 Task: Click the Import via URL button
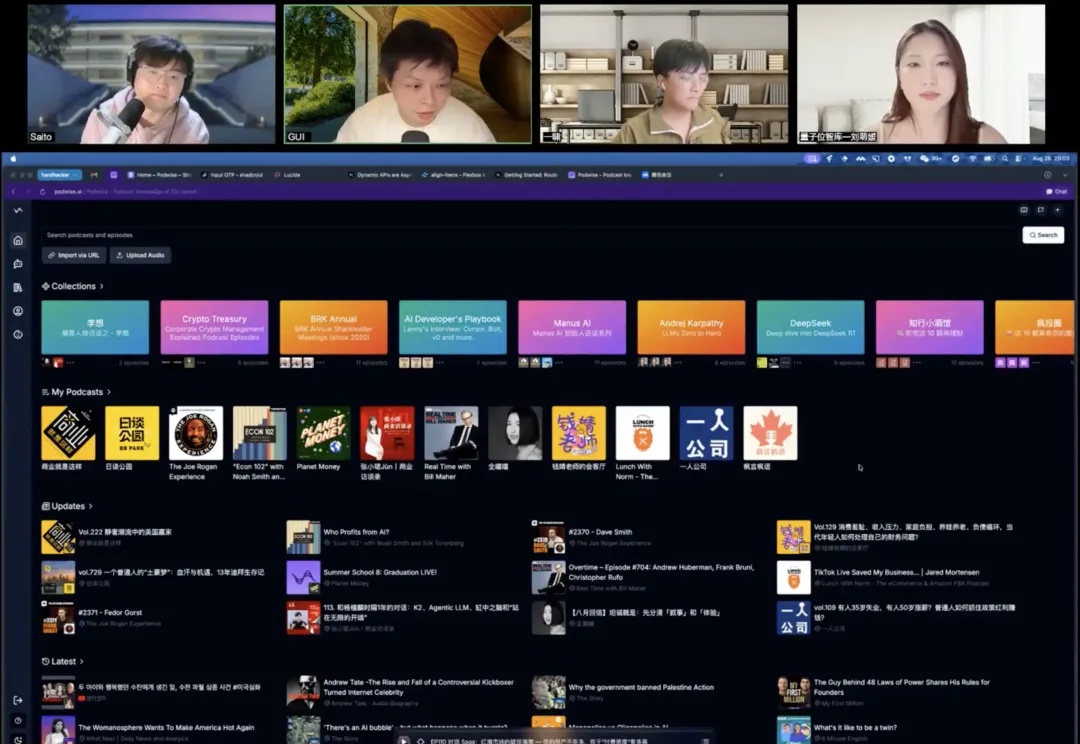click(73, 254)
